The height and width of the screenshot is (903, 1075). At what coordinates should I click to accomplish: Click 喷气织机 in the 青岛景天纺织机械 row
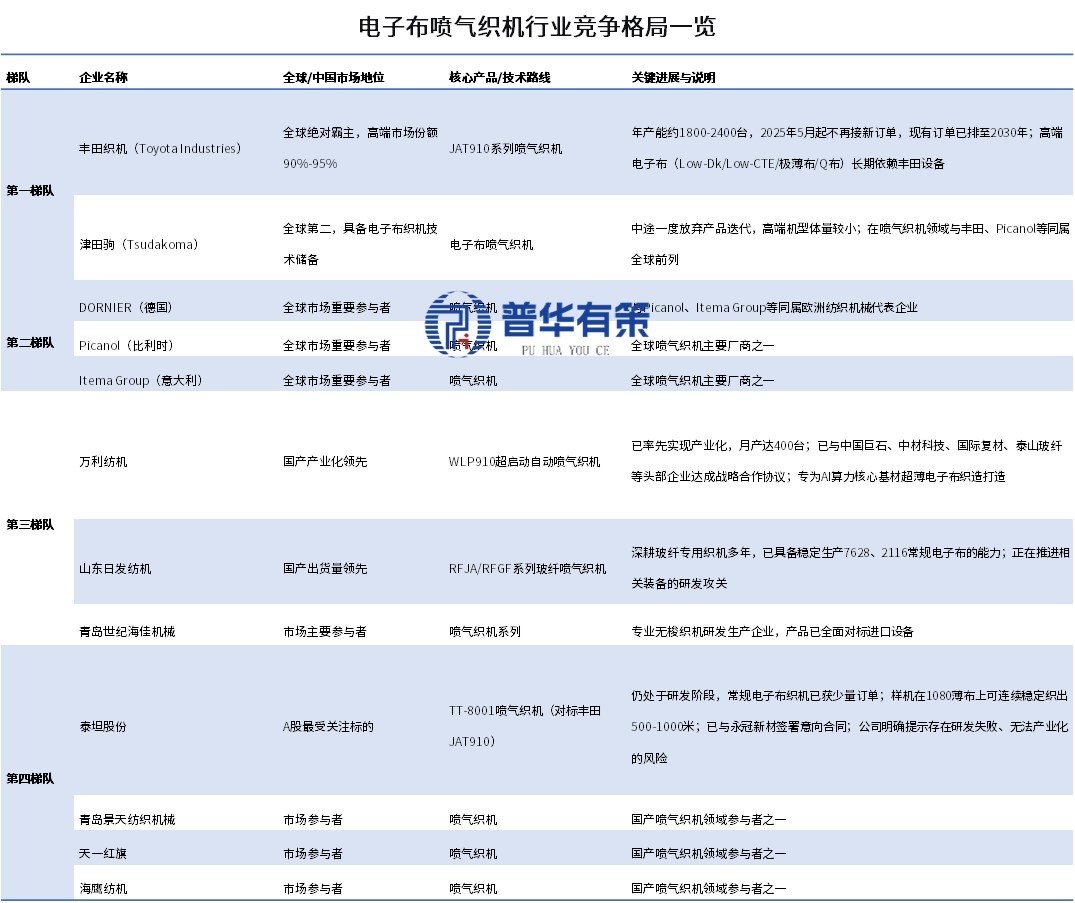pos(474,819)
